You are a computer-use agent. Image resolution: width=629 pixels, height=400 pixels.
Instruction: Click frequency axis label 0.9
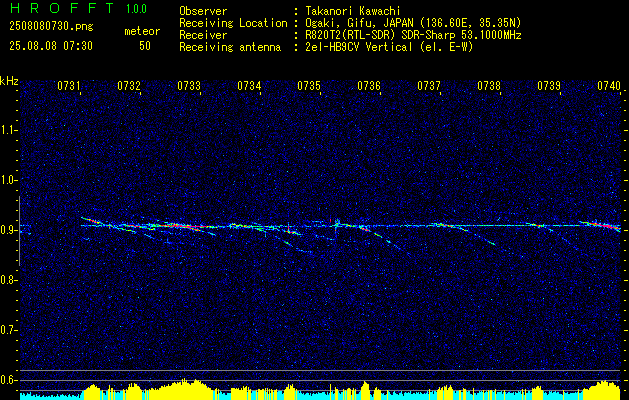(8, 230)
